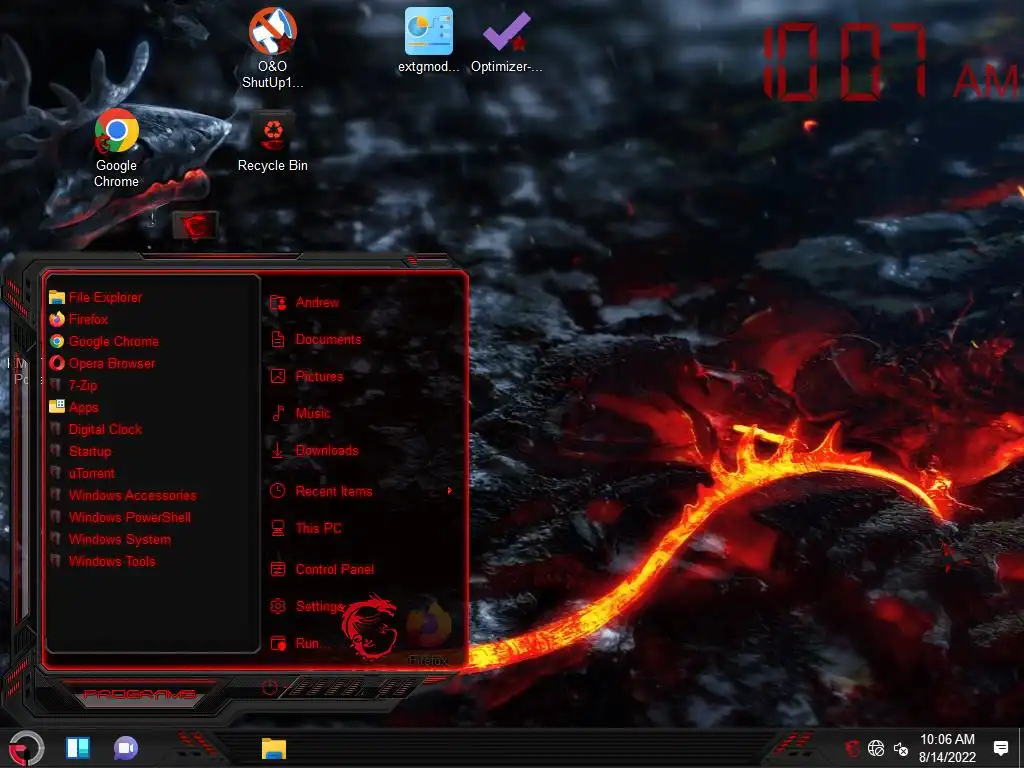Click the Documents page icon

point(278,340)
